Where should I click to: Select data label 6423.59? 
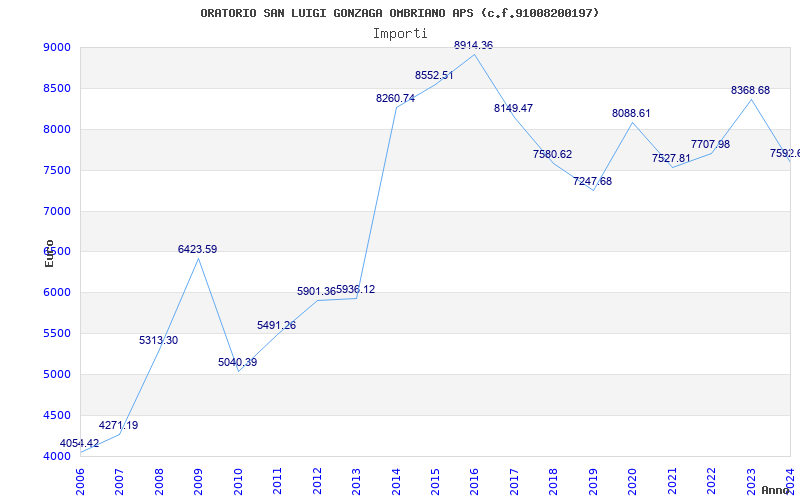pos(197,249)
